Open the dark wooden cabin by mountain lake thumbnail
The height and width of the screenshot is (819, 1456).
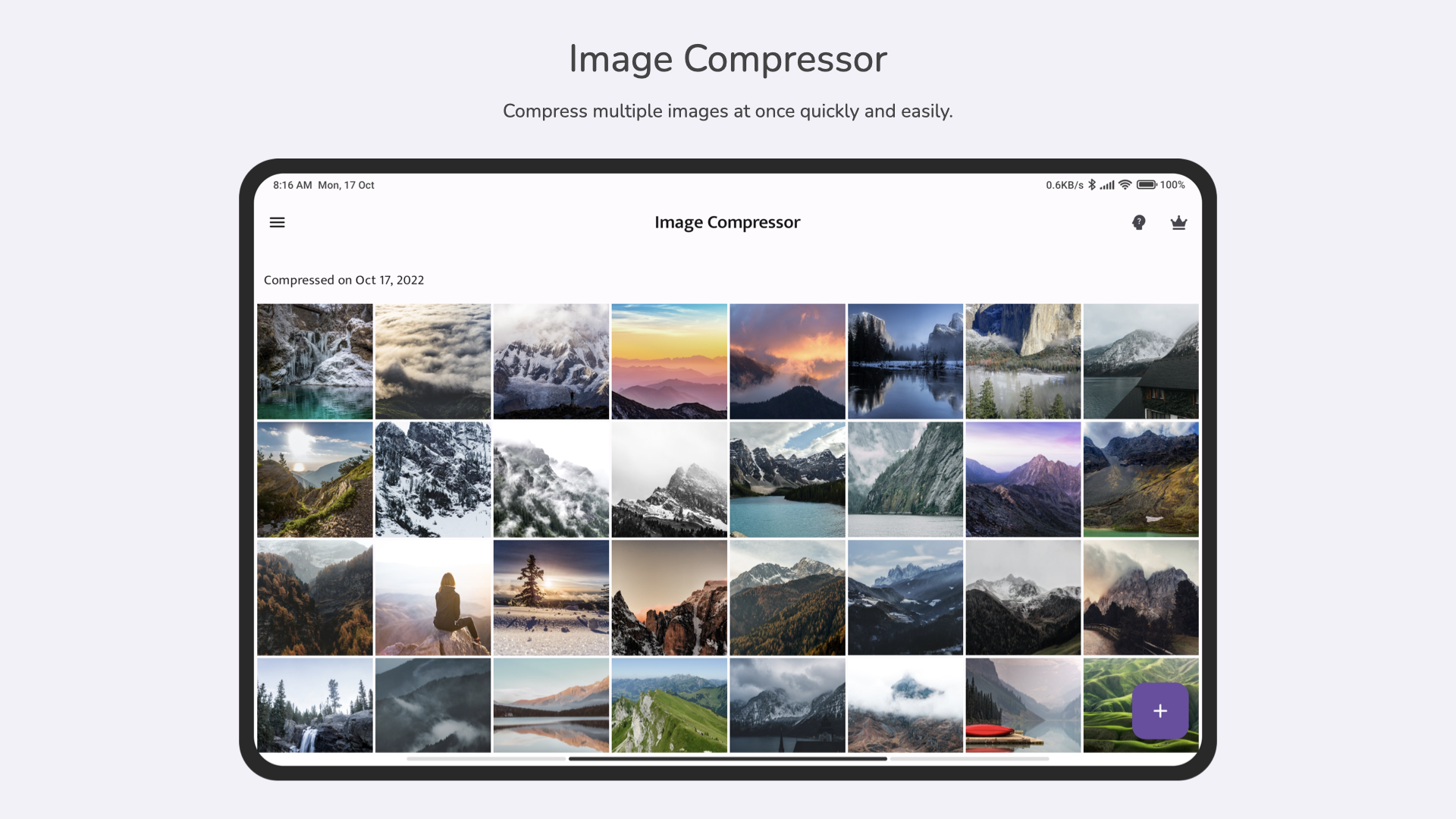pyautogui.click(x=1141, y=361)
